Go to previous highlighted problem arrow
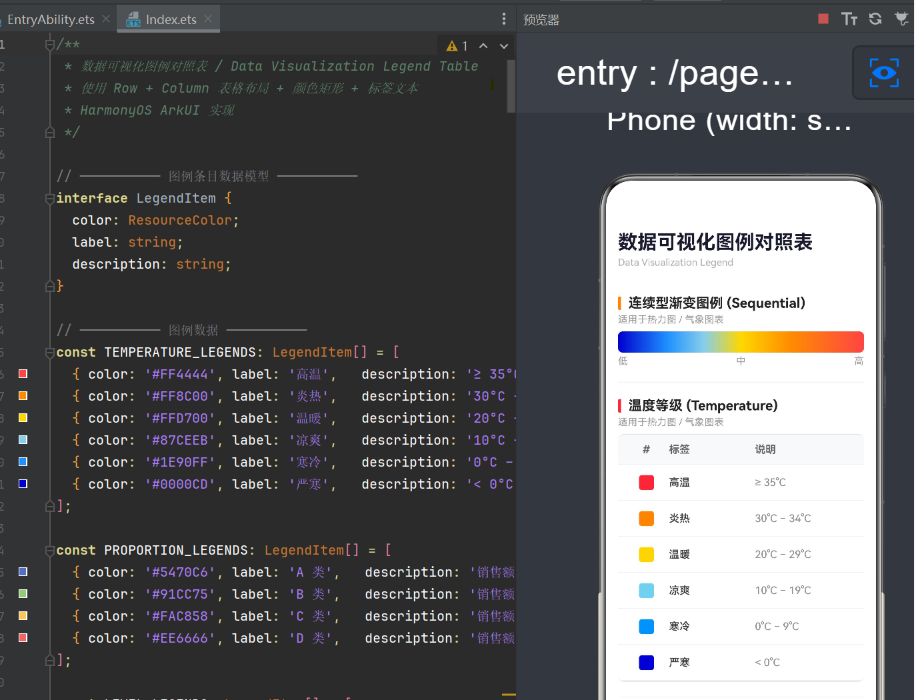The height and width of the screenshot is (700, 915). point(483,46)
